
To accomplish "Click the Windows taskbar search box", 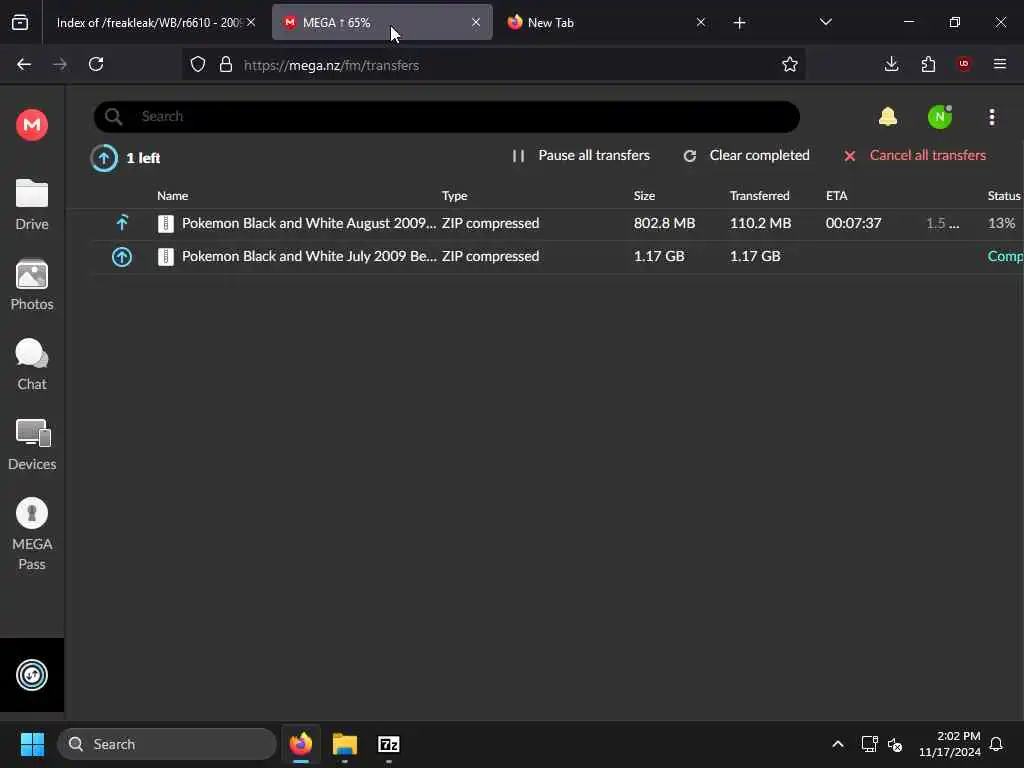I will 167,744.
